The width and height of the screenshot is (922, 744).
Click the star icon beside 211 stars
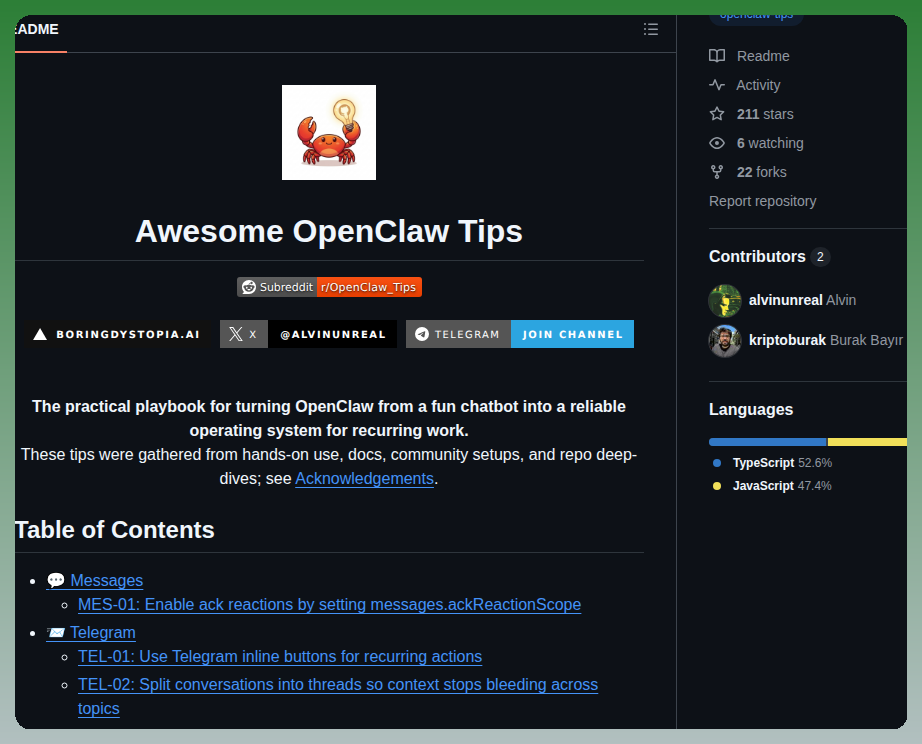coord(717,114)
